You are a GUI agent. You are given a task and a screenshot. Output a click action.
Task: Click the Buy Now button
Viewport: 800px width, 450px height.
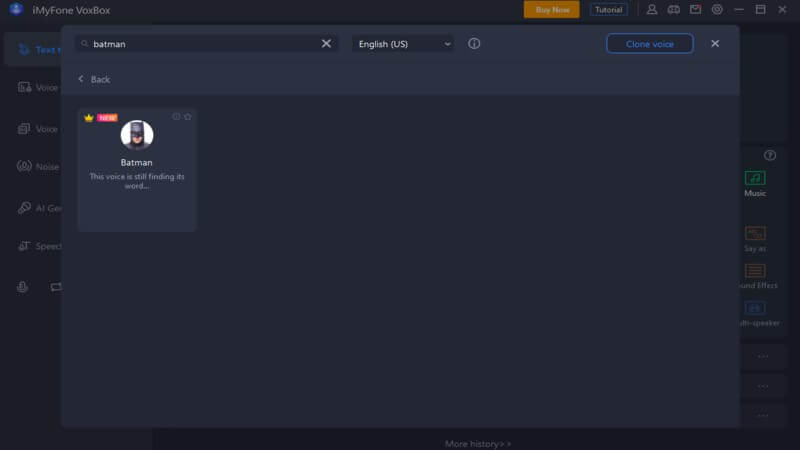[x=552, y=10]
